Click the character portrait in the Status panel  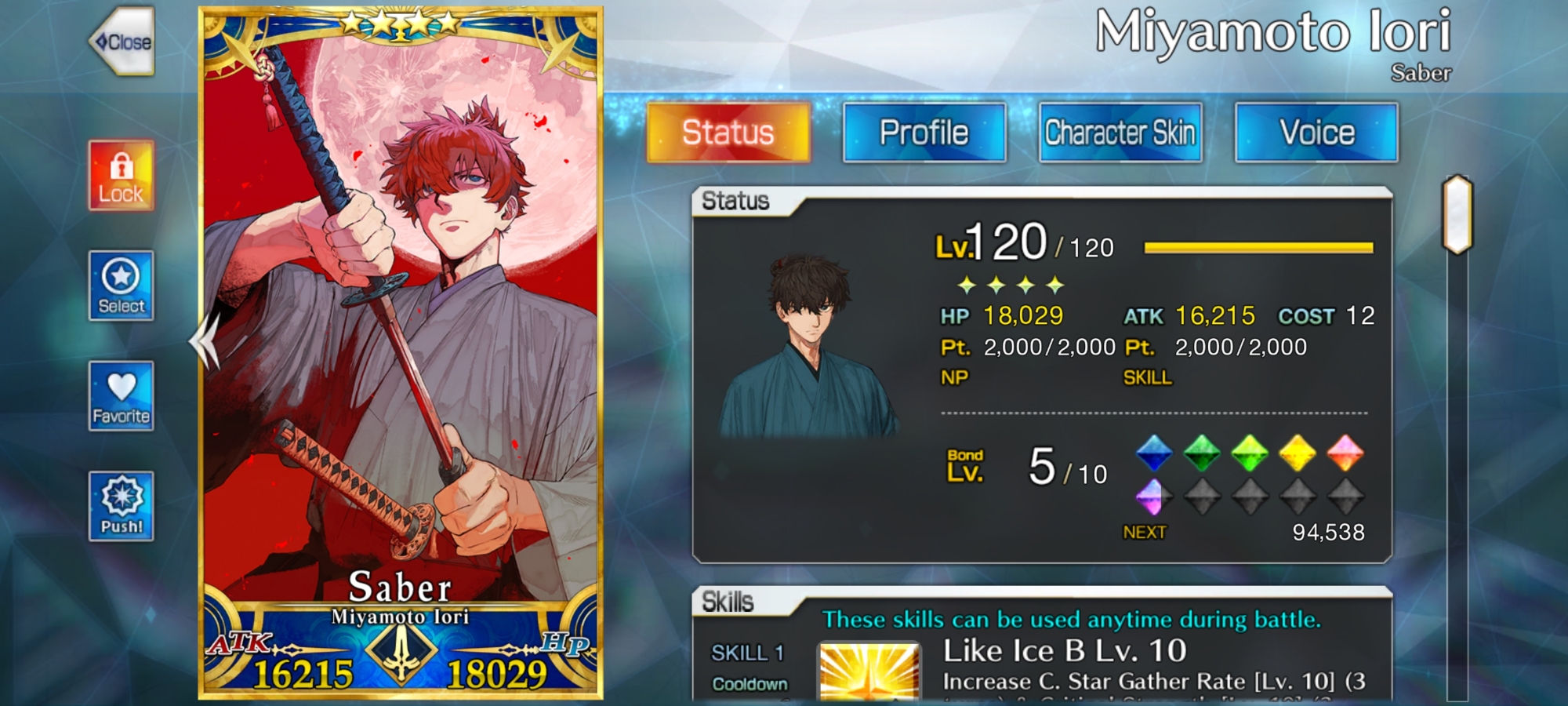[808, 345]
